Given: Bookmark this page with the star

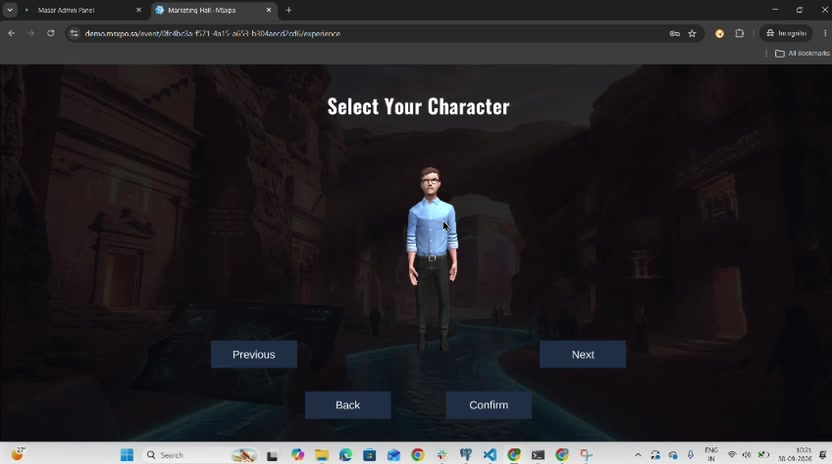Looking at the screenshot, I should 692,33.
